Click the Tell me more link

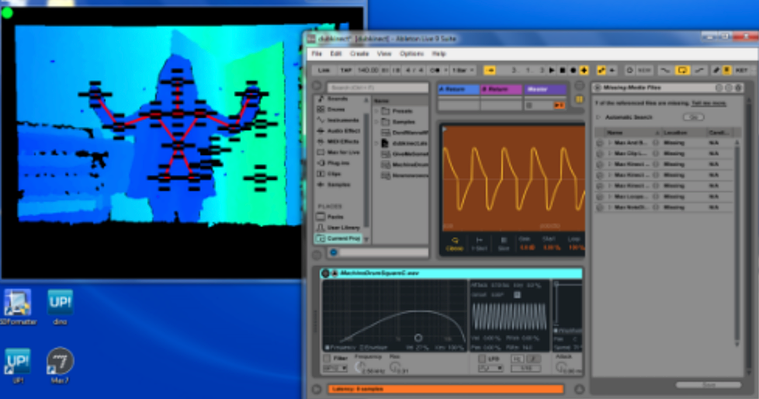709,103
